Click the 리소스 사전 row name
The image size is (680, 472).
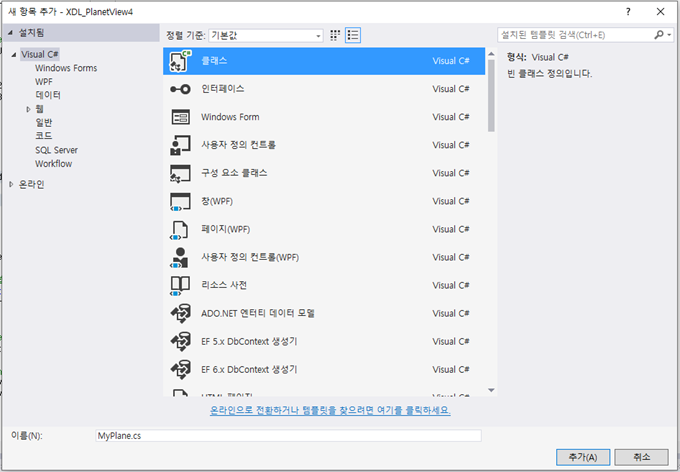click(x=224, y=285)
